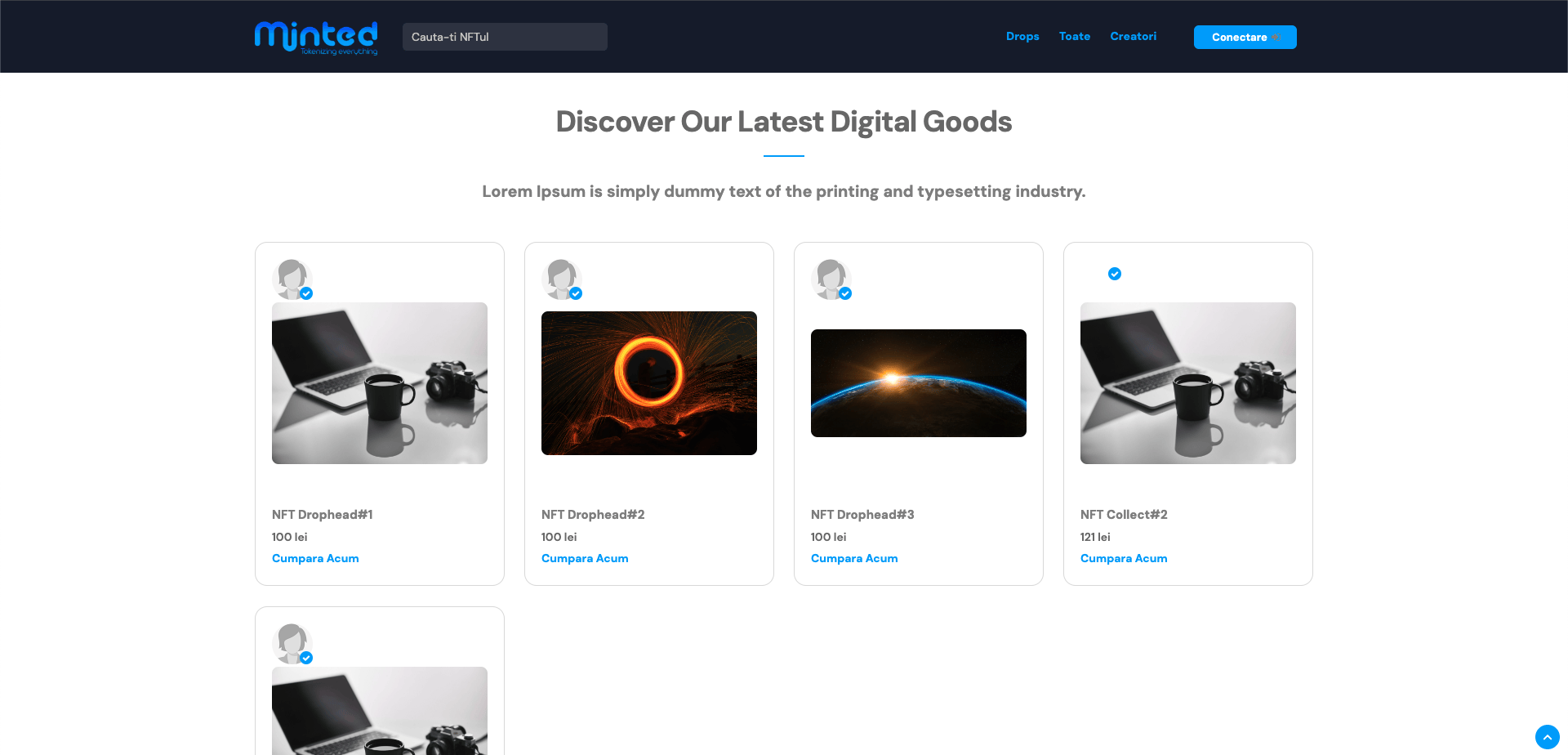Click the 100 lei price under NFT Drophead#3
Viewport: 1568px width, 755px height.
(829, 538)
